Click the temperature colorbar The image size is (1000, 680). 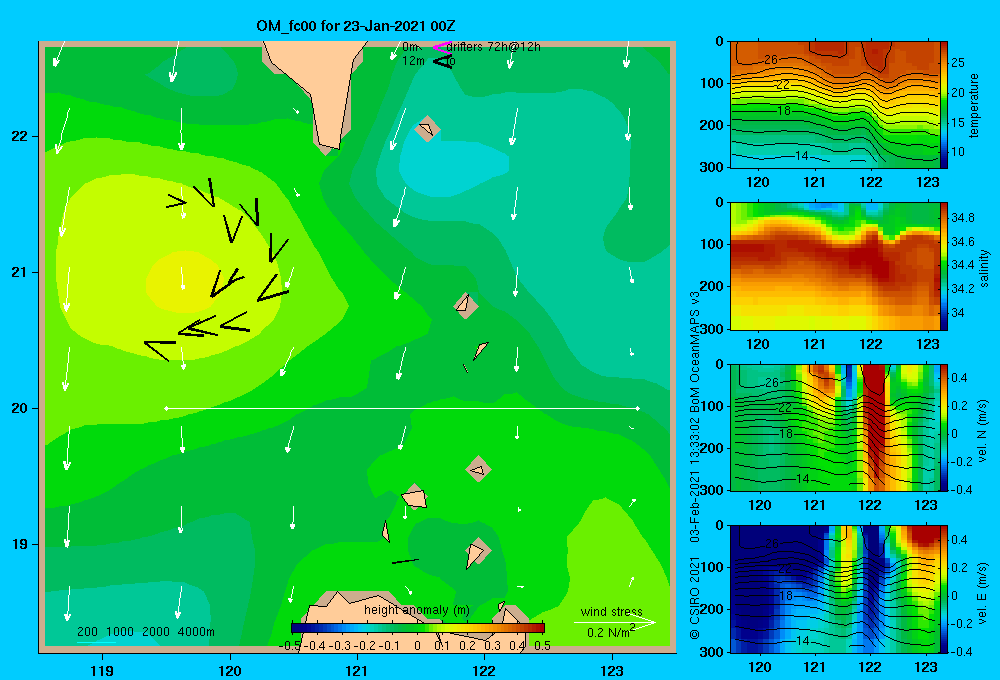[x=944, y=105]
